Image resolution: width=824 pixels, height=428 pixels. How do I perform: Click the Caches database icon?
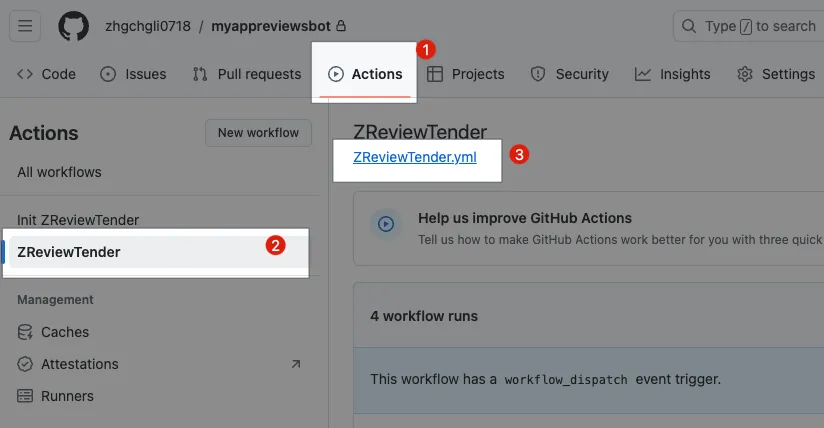coord(25,332)
